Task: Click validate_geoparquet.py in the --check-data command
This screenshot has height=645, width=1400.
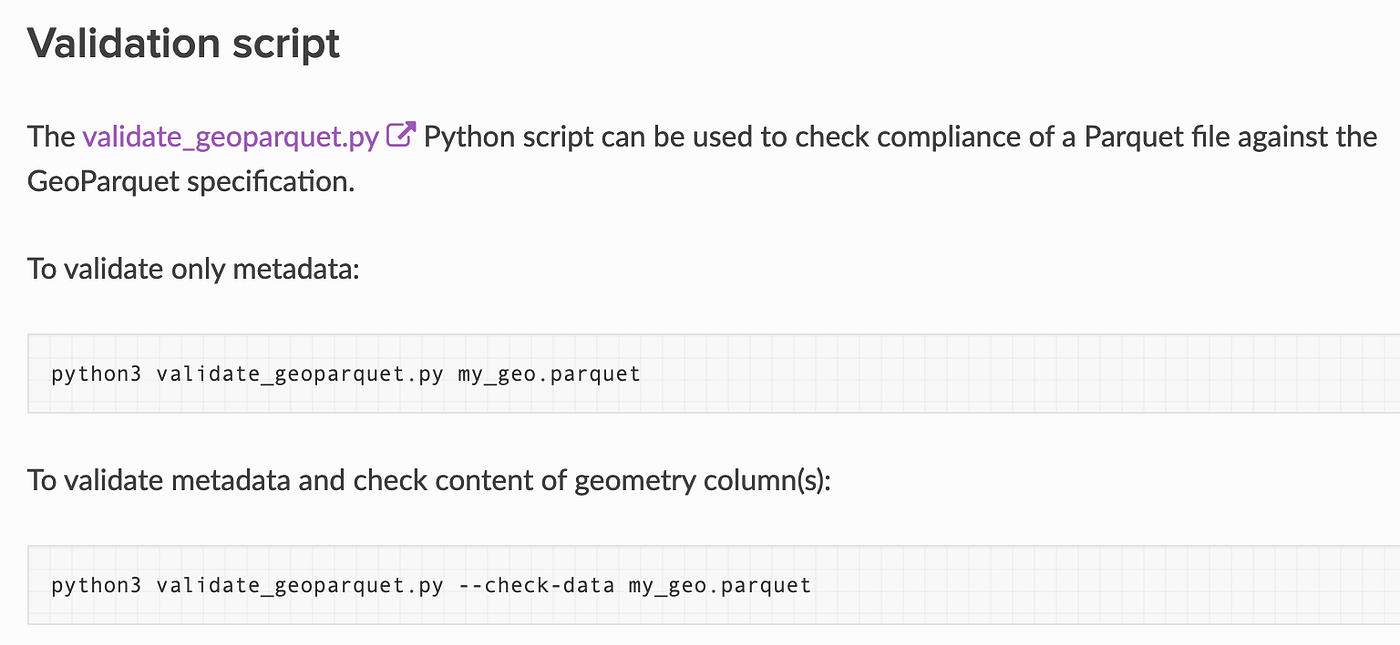Action: click(x=300, y=585)
